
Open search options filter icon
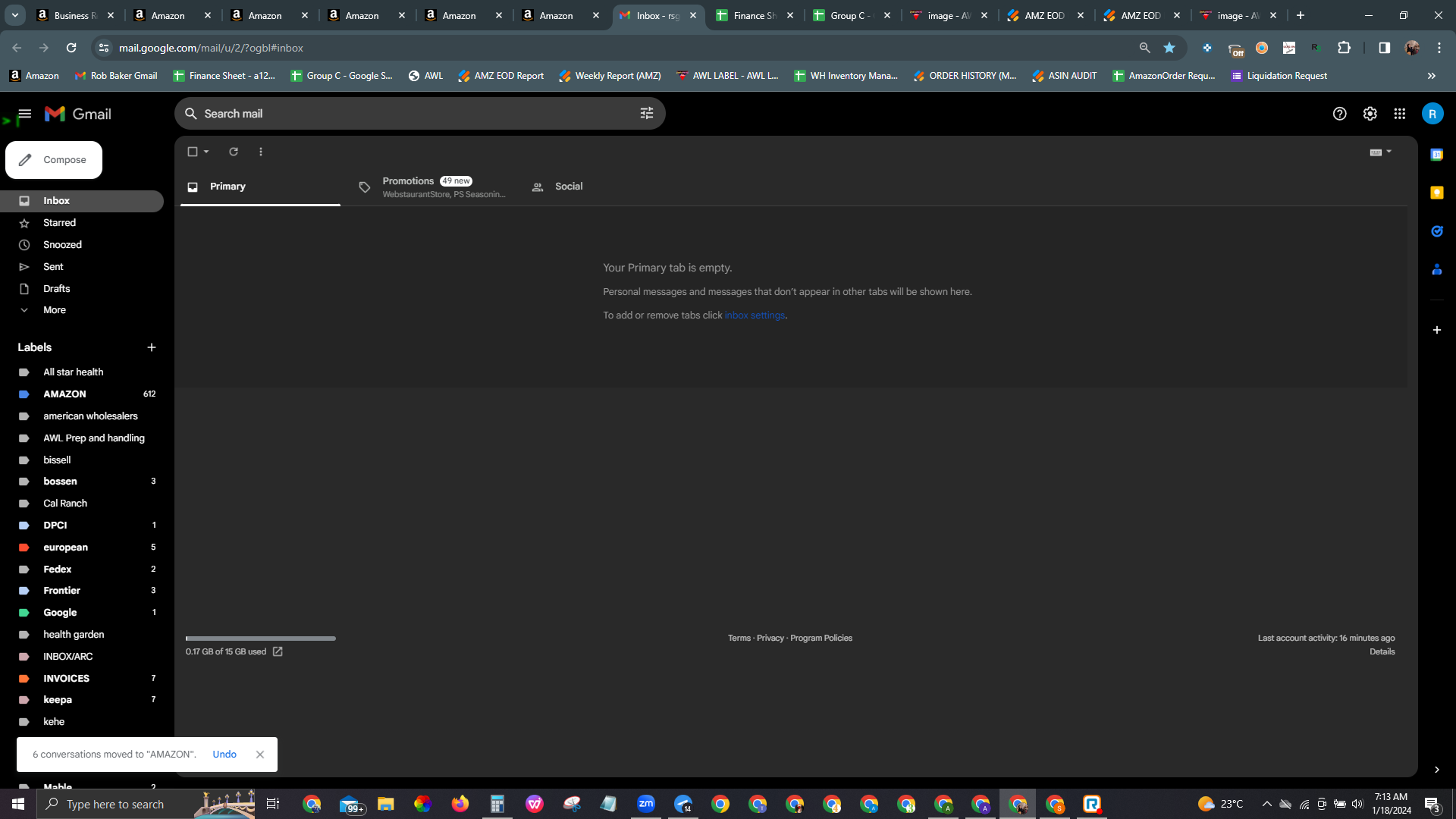(x=647, y=114)
